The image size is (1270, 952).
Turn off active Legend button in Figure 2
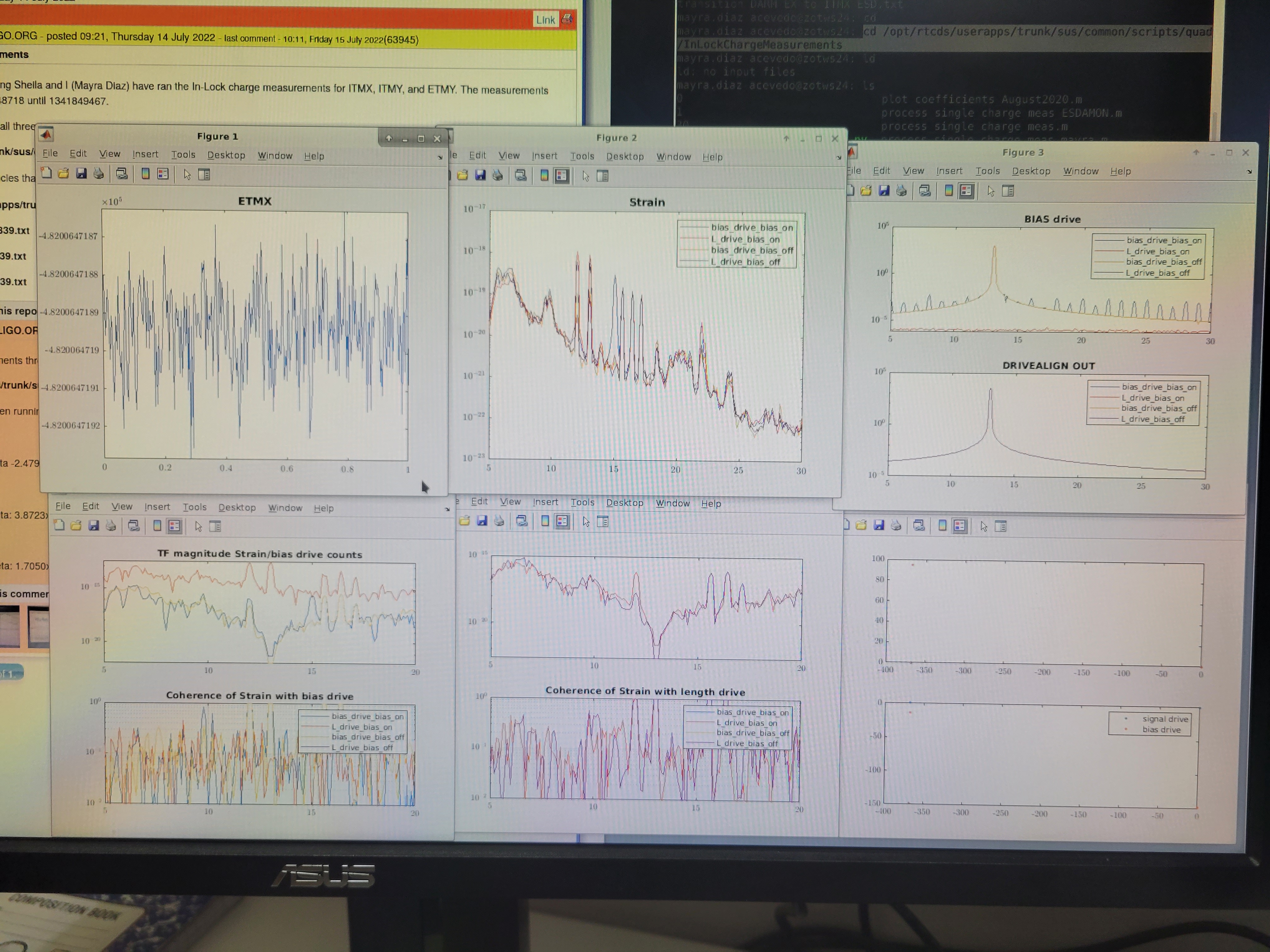pyautogui.click(x=562, y=176)
